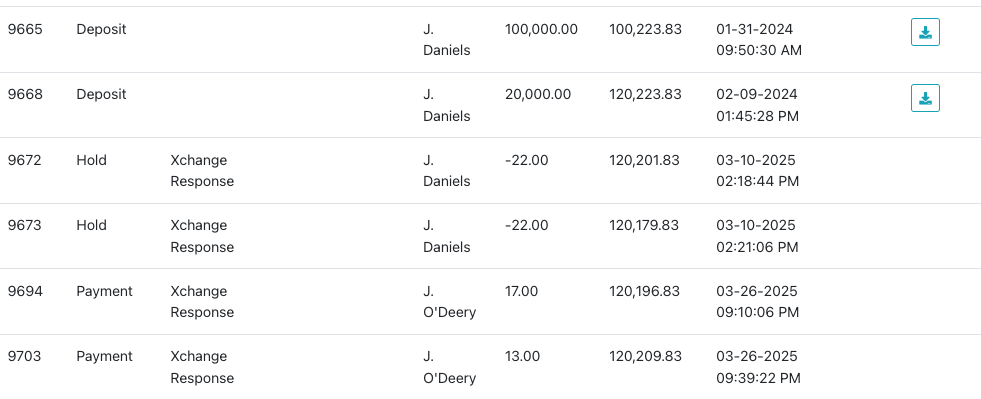The width and height of the screenshot is (981, 399).
Task: Open Xchange Response for hold 9673
Action: (x=202, y=236)
